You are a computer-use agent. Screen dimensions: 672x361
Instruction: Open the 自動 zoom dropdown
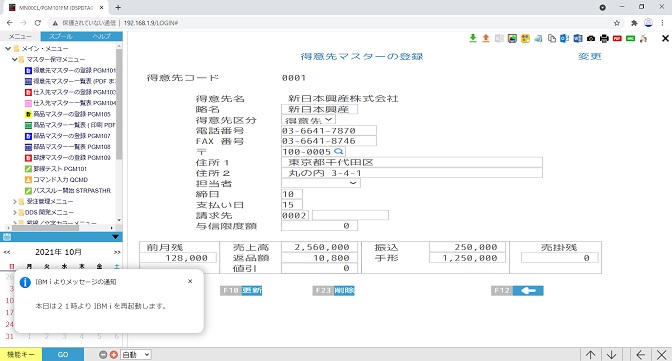coord(136,355)
